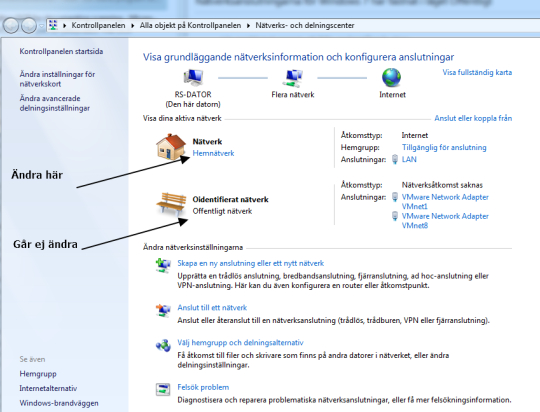Click the Flera nätverk icon

[x=293, y=78]
